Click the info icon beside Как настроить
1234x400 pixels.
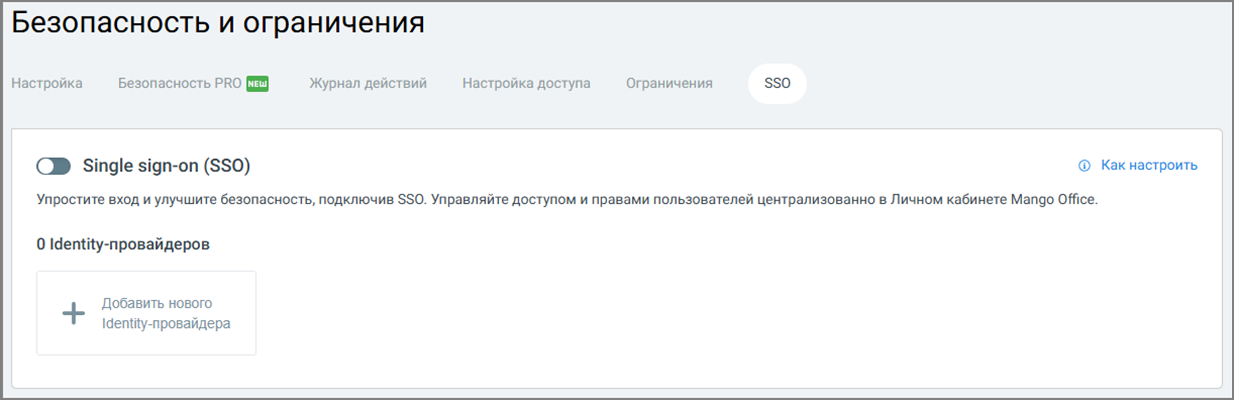[1084, 165]
